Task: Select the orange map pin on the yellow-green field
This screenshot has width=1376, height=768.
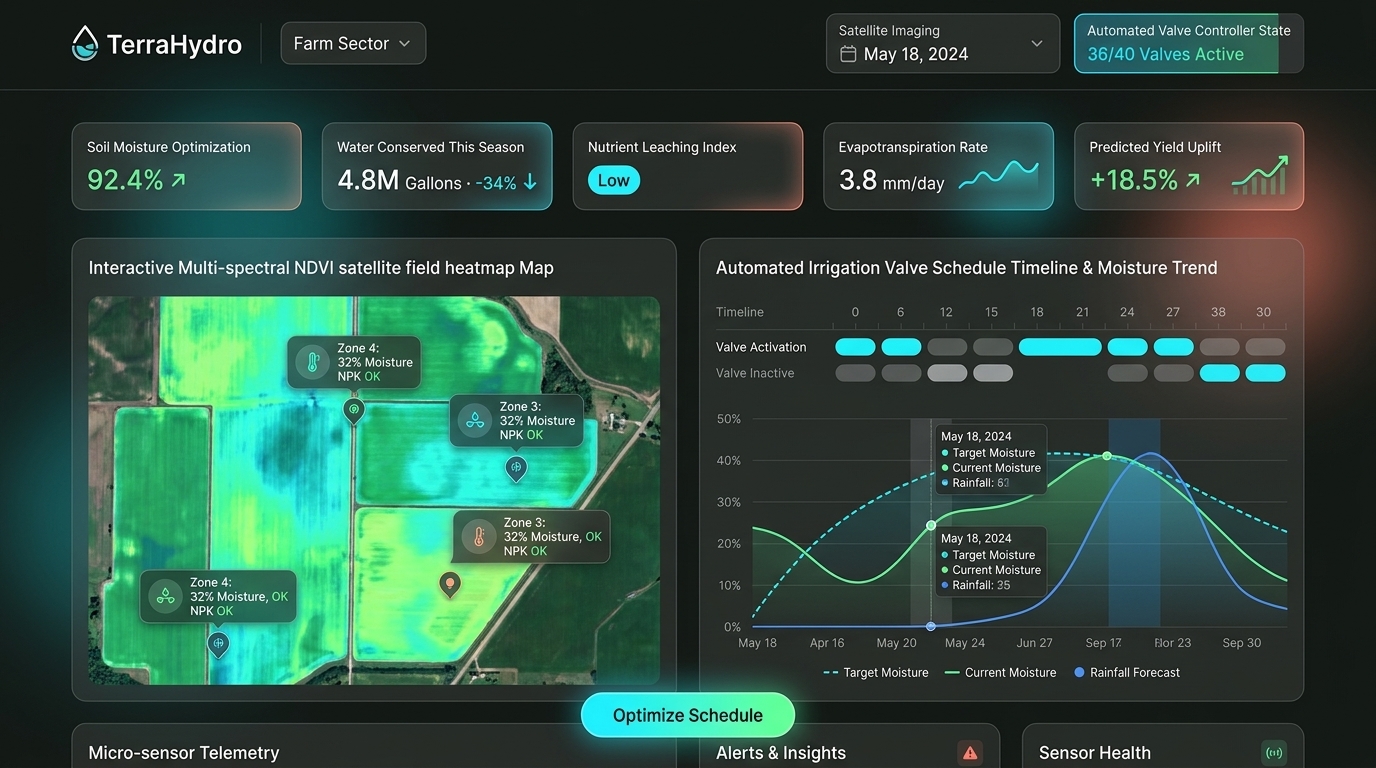Action: pyautogui.click(x=450, y=584)
